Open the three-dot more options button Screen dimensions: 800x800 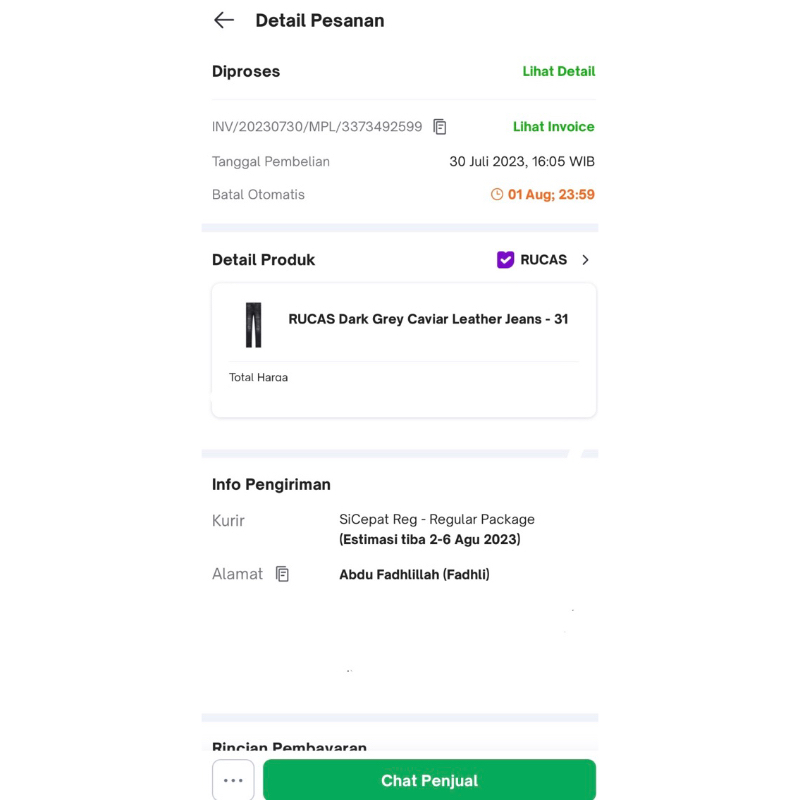(x=233, y=780)
